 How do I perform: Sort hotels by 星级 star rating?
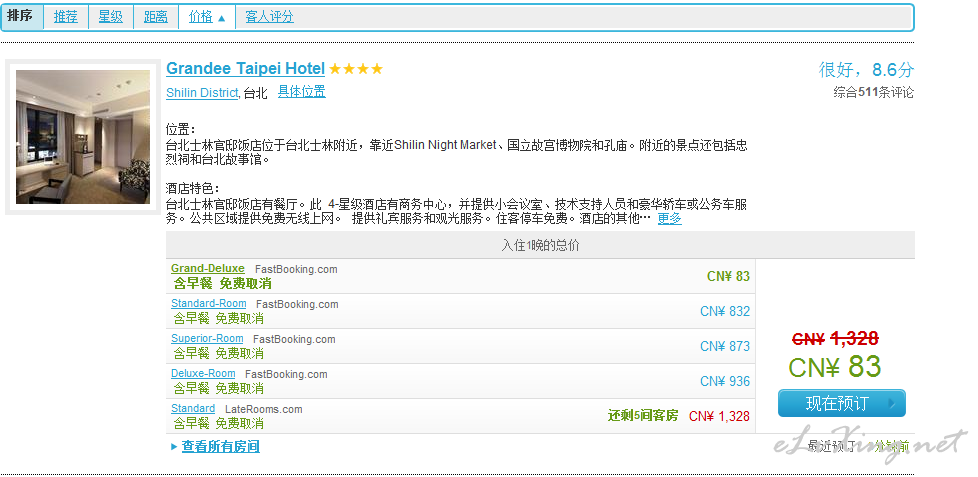click(110, 17)
